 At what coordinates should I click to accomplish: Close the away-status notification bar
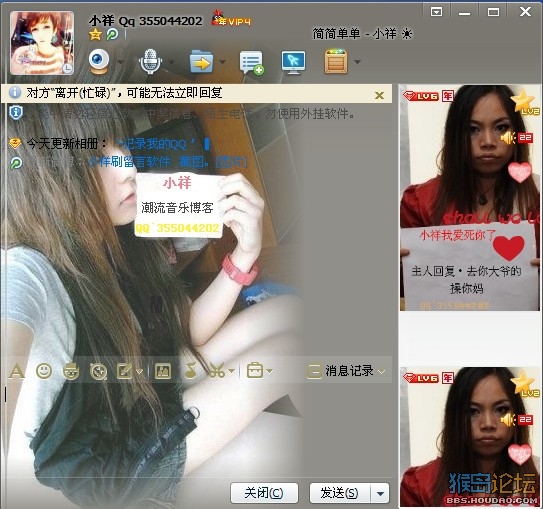click(x=380, y=95)
